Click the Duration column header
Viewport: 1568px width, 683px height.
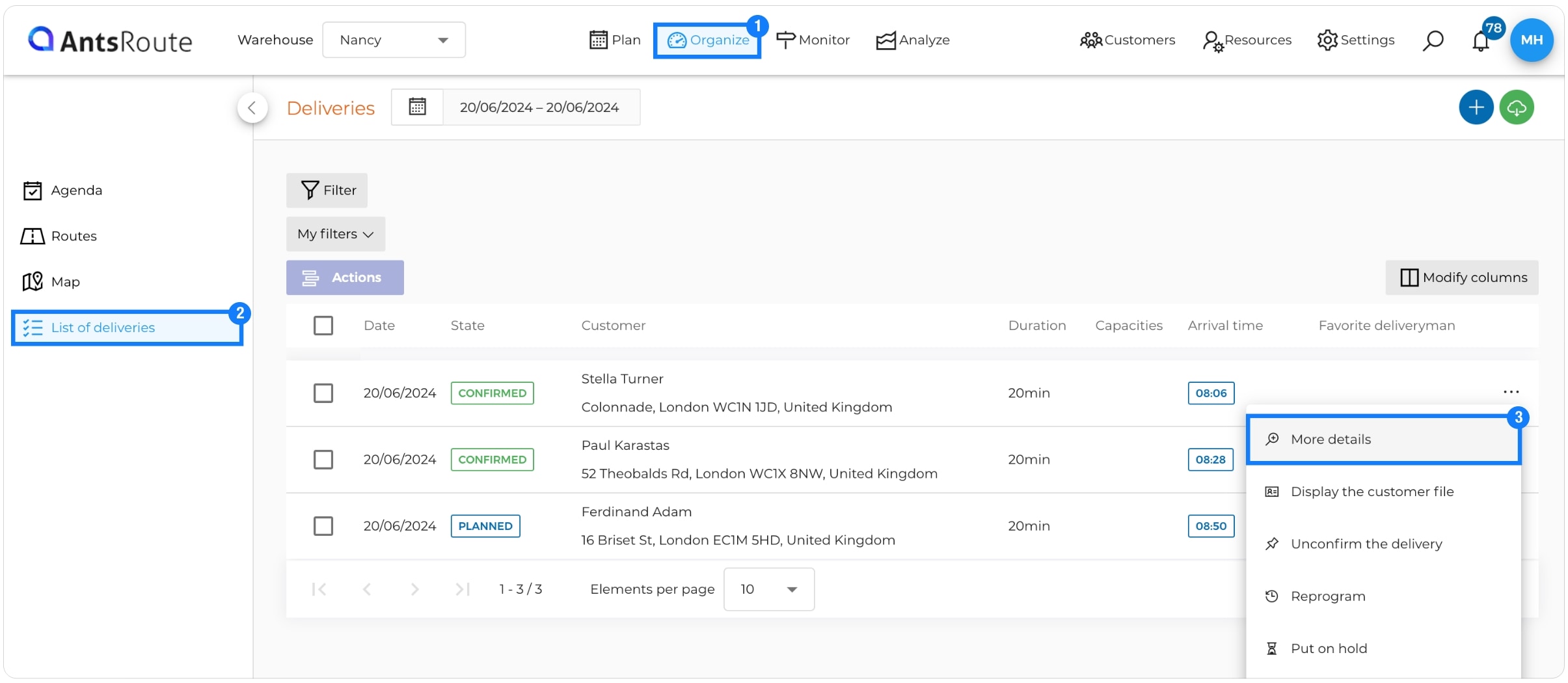pos(1037,326)
